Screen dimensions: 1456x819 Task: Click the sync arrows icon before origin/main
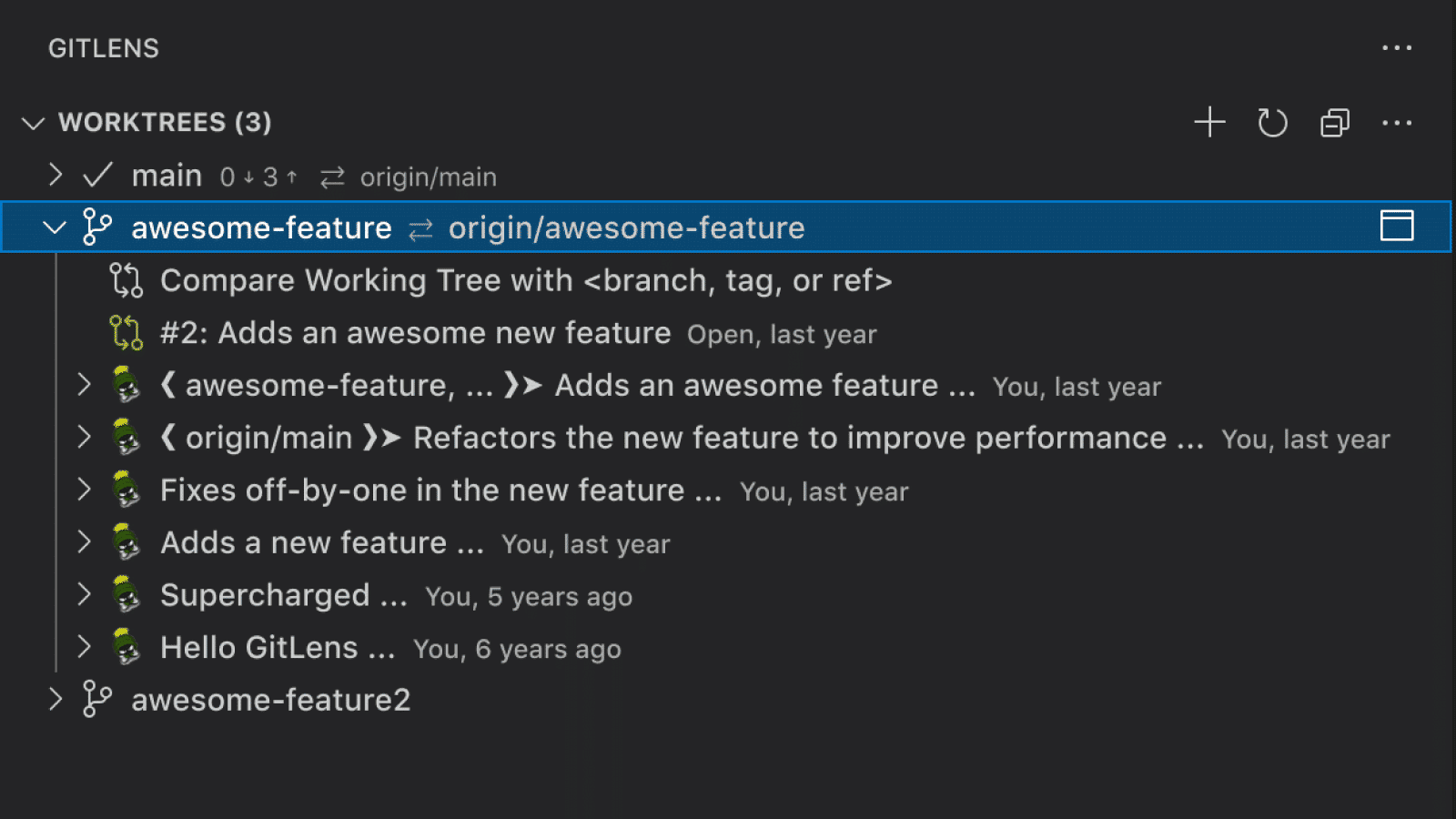(x=332, y=177)
